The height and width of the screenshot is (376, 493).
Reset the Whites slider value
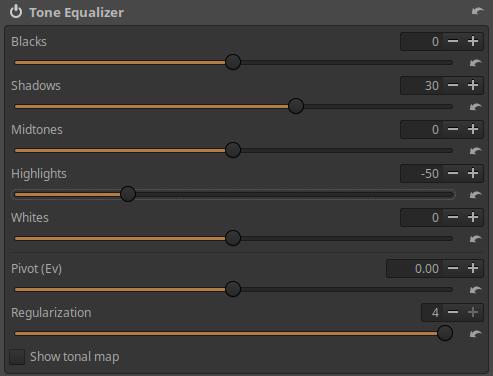475,239
